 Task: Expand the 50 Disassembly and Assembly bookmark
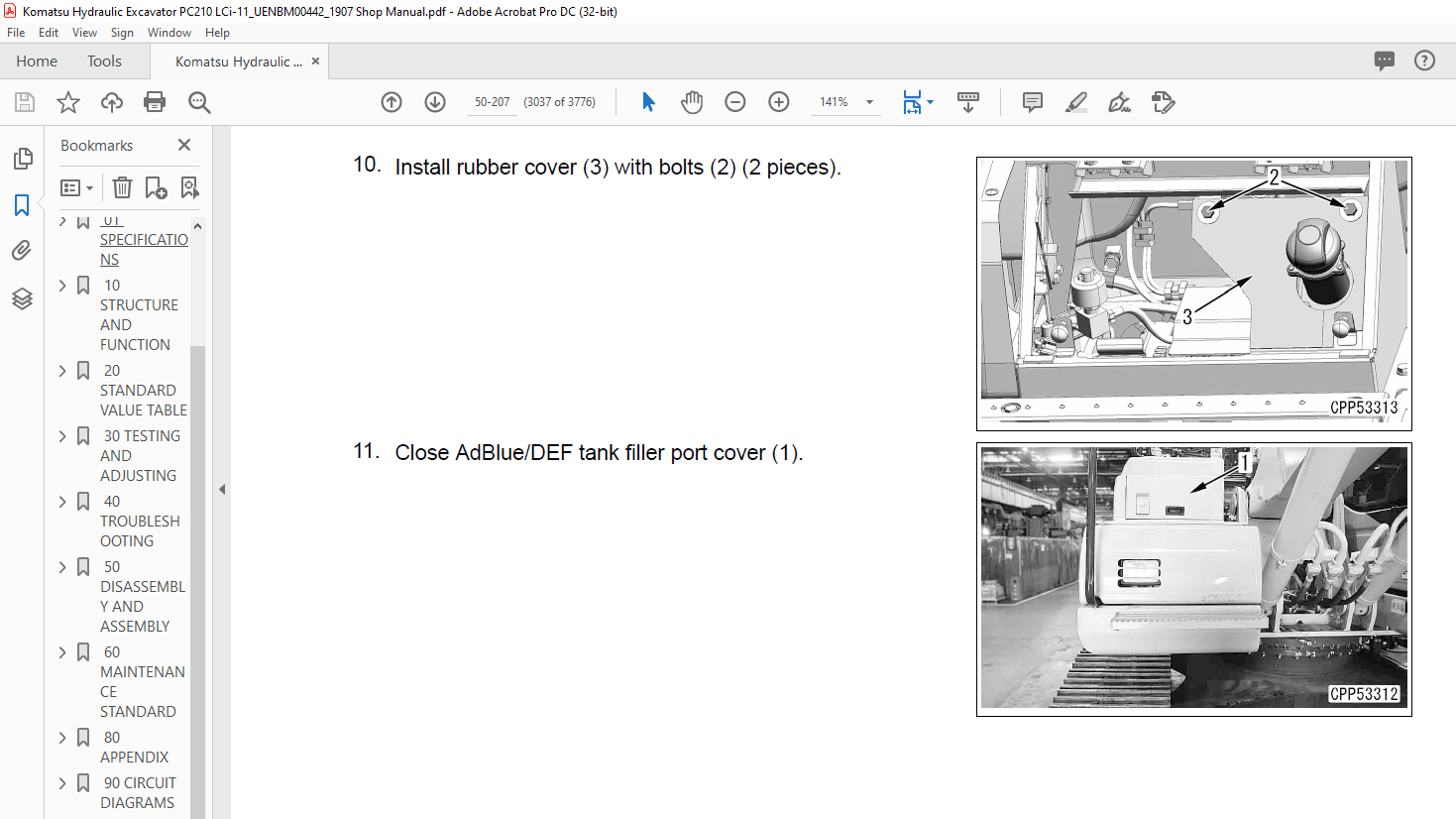pyautogui.click(x=62, y=567)
